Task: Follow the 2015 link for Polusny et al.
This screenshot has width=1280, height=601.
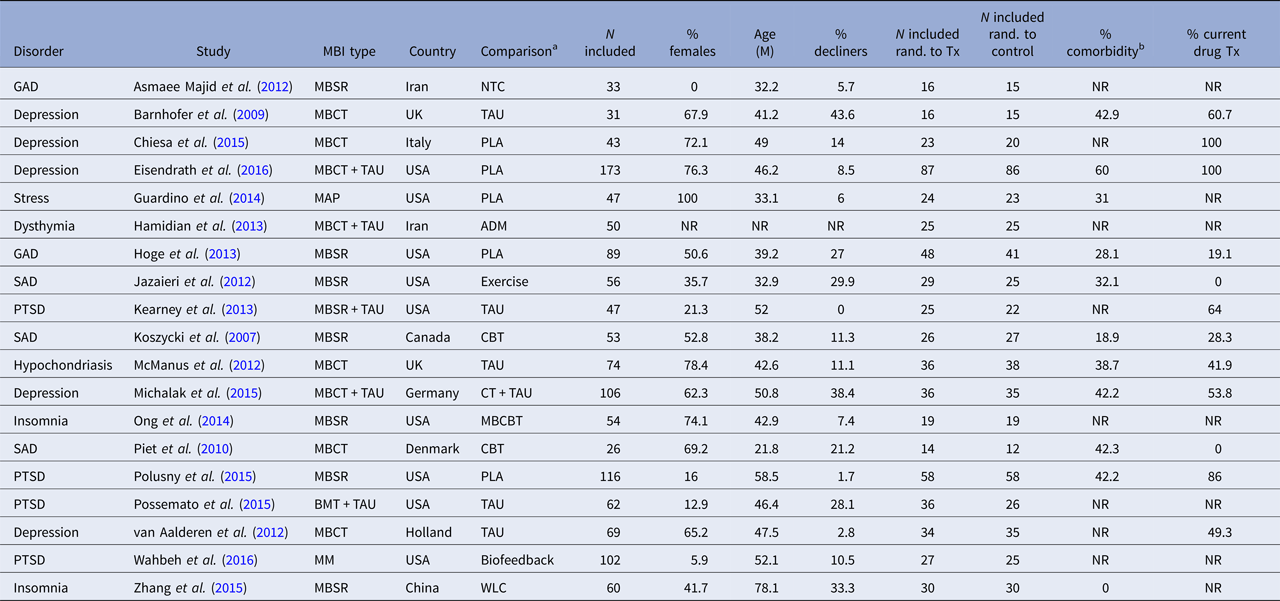Action: tap(240, 477)
